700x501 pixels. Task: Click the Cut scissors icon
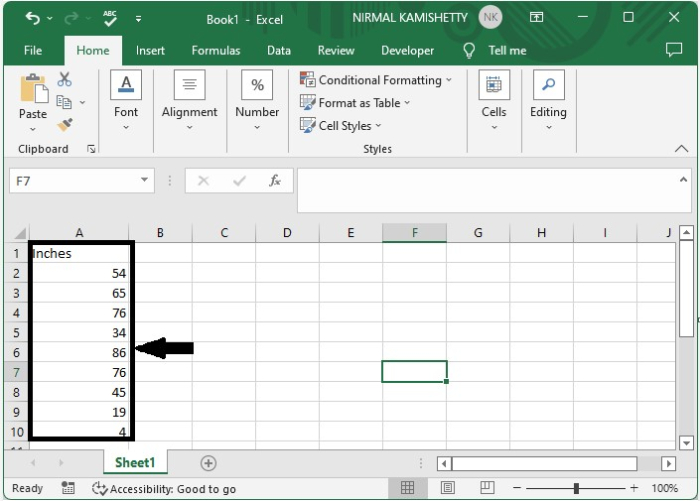[x=64, y=79]
